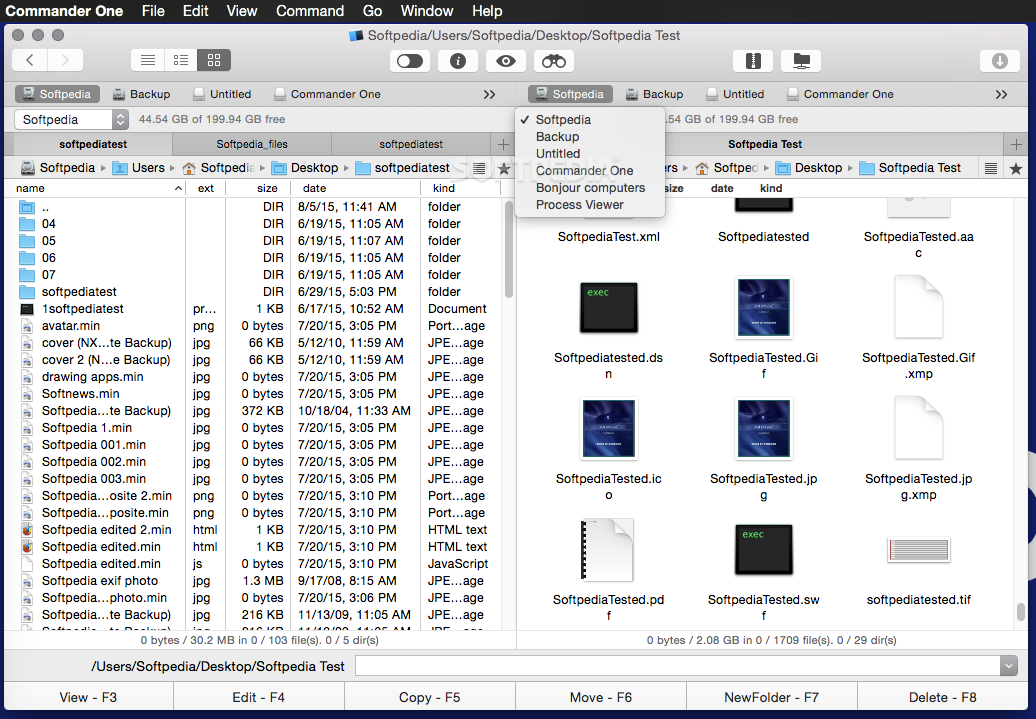
Task: Switch to brief list view mode
Action: pos(147,60)
